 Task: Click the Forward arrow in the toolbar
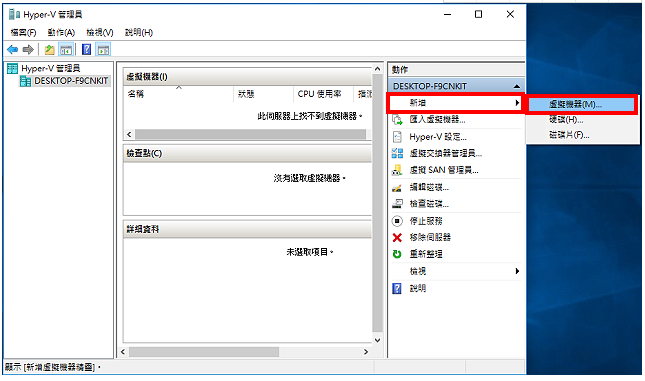[x=28, y=50]
